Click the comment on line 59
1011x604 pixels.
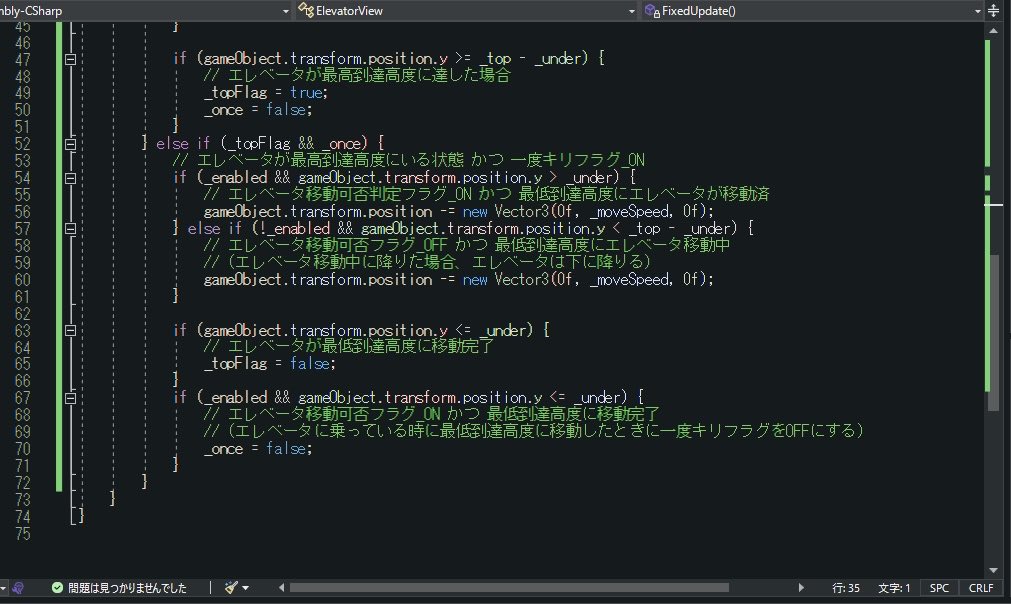427,262
